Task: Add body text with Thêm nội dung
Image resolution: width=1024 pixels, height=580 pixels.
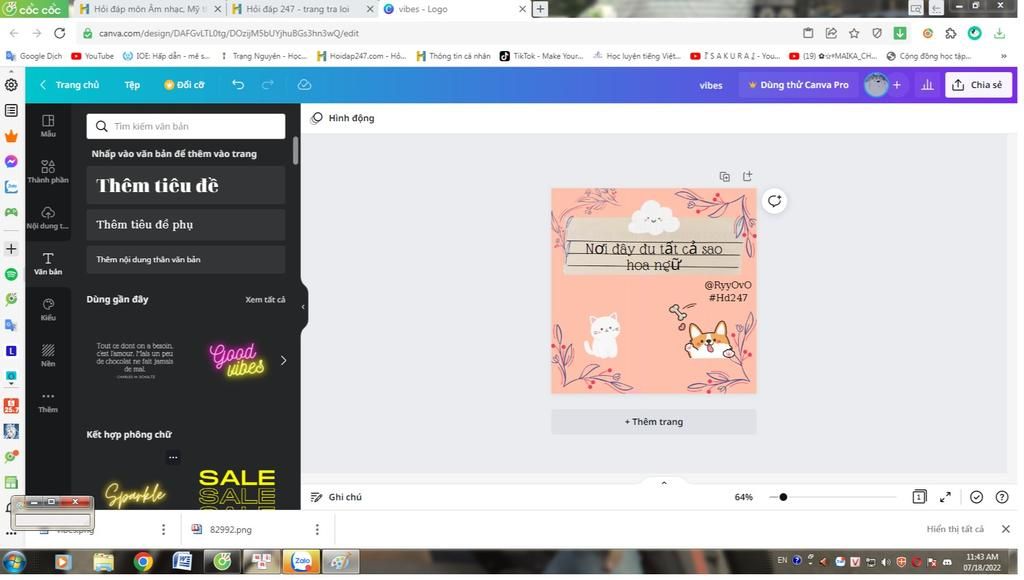Action: point(186,259)
